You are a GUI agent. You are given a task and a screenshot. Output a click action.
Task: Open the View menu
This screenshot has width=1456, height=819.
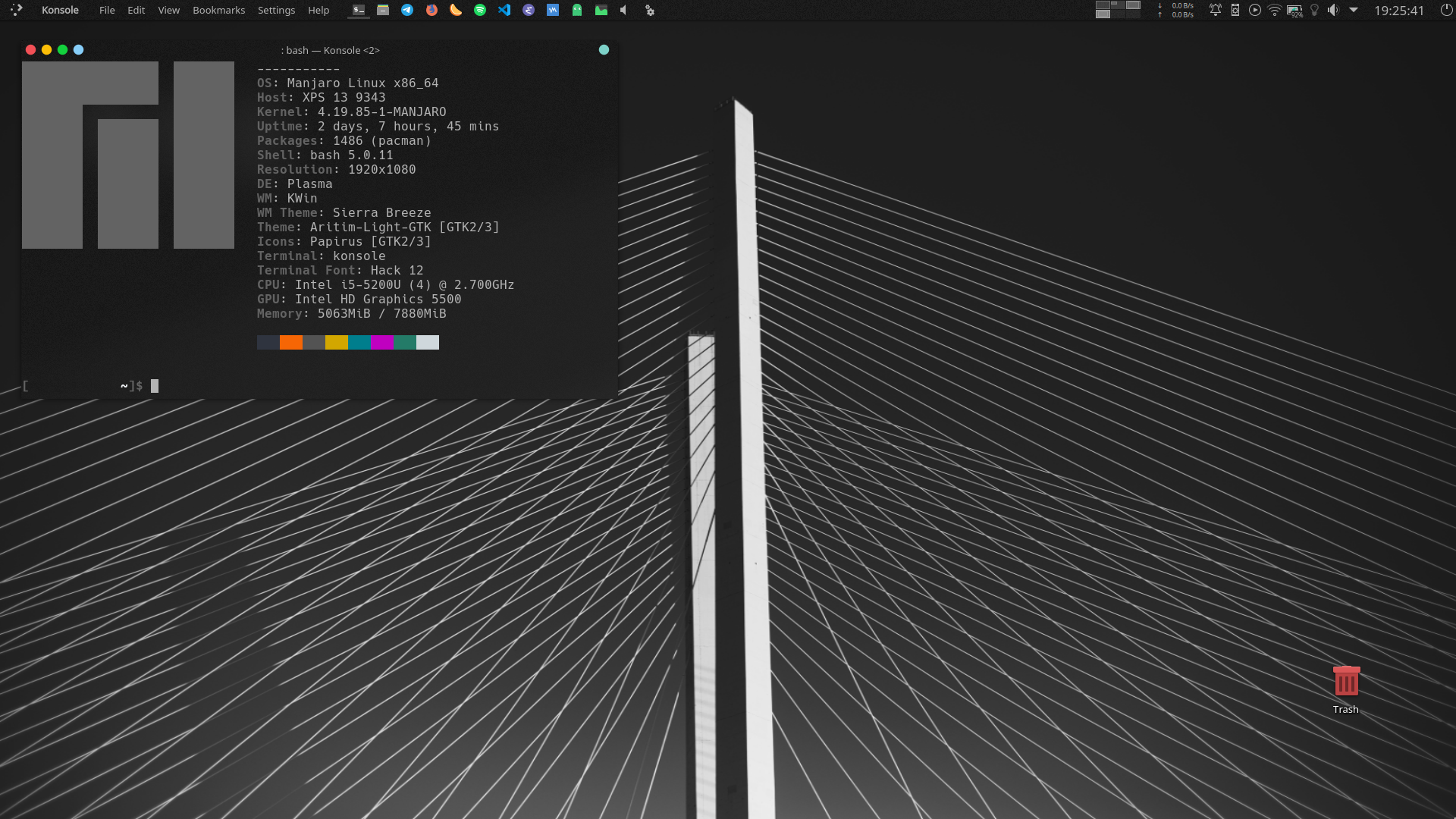click(x=169, y=10)
